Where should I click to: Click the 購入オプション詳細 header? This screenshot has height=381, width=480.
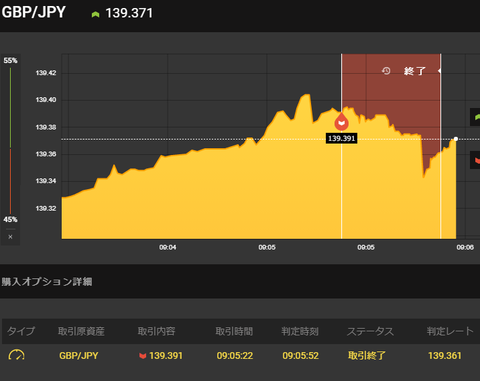click(47, 282)
